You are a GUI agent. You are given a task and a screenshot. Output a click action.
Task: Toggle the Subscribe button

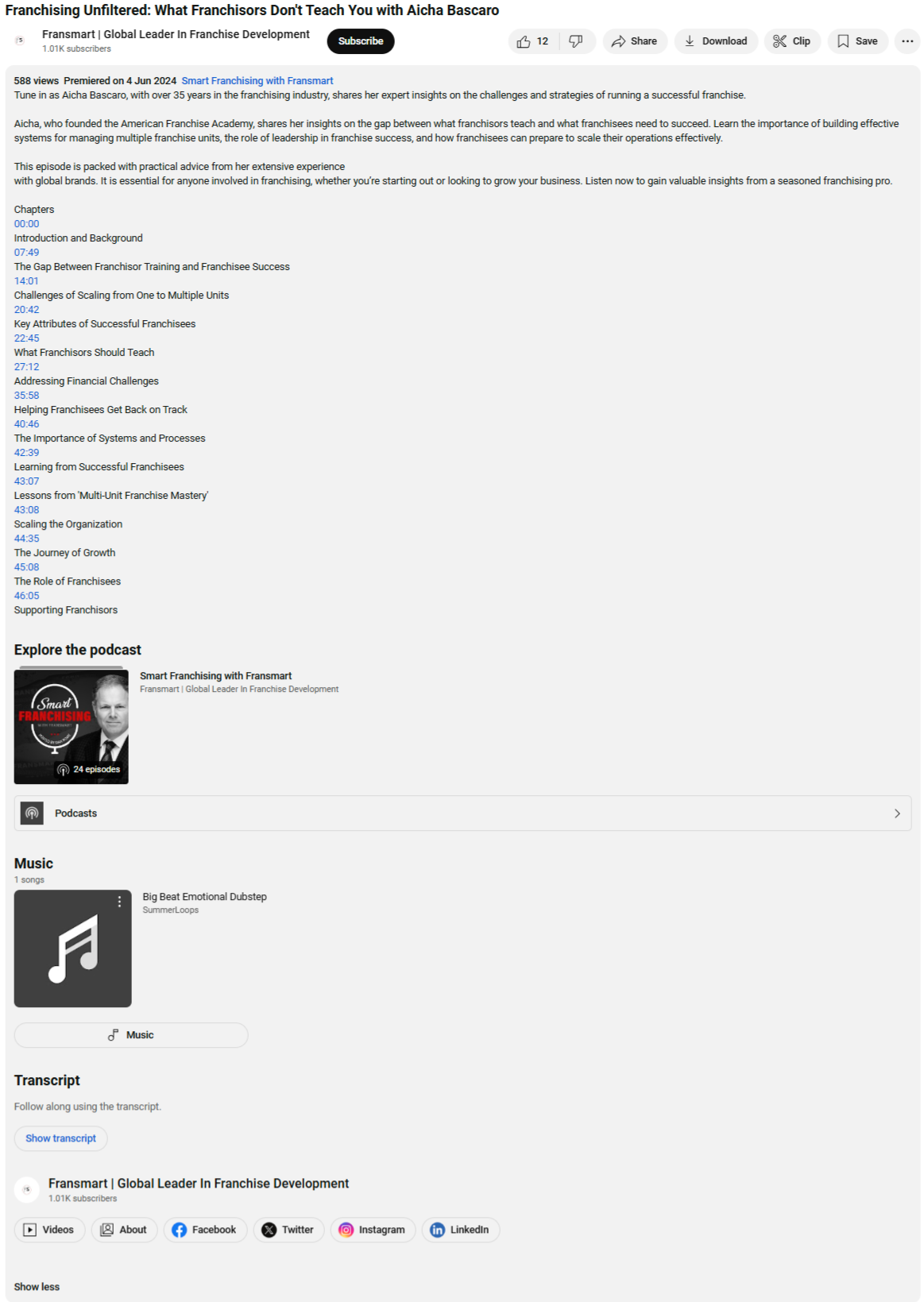(x=361, y=41)
